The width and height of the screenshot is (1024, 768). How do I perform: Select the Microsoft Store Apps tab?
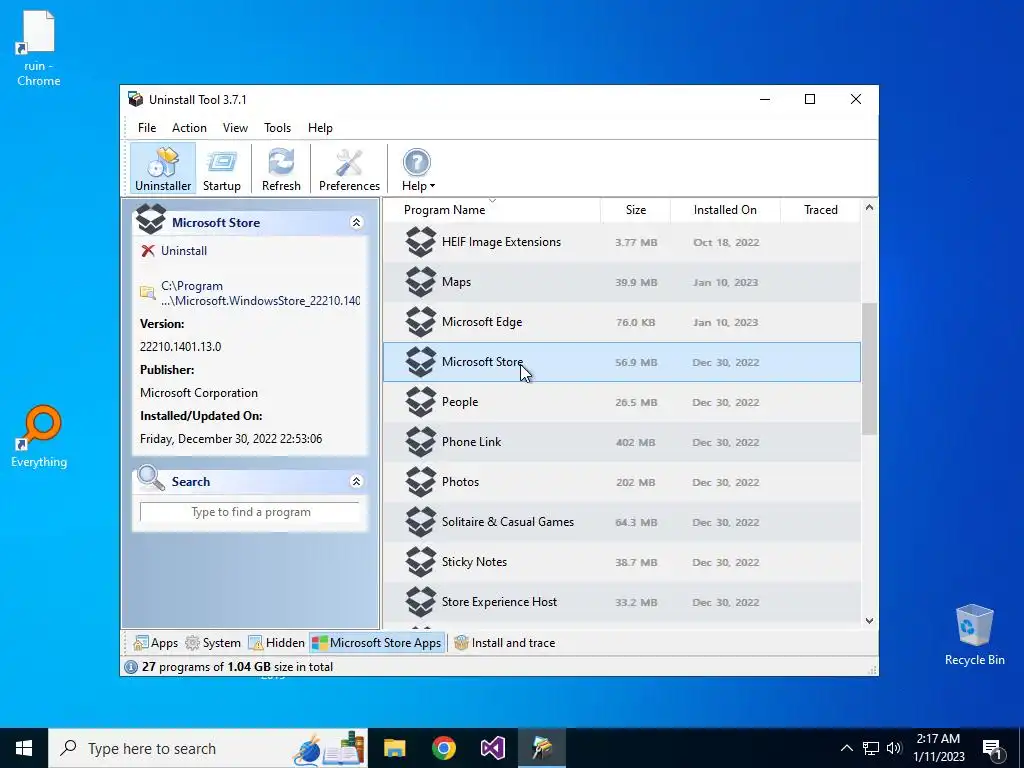click(x=377, y=643)
